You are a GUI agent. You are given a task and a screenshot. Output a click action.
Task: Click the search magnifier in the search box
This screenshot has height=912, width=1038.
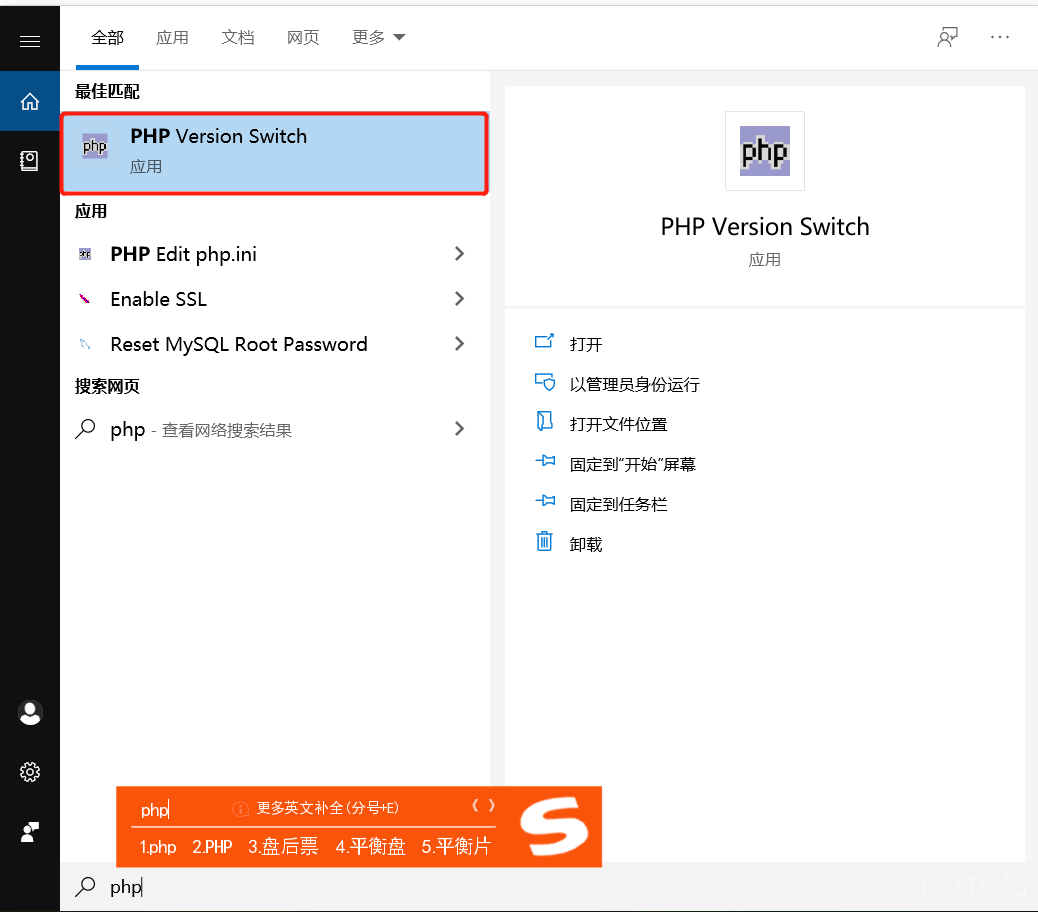85,886
